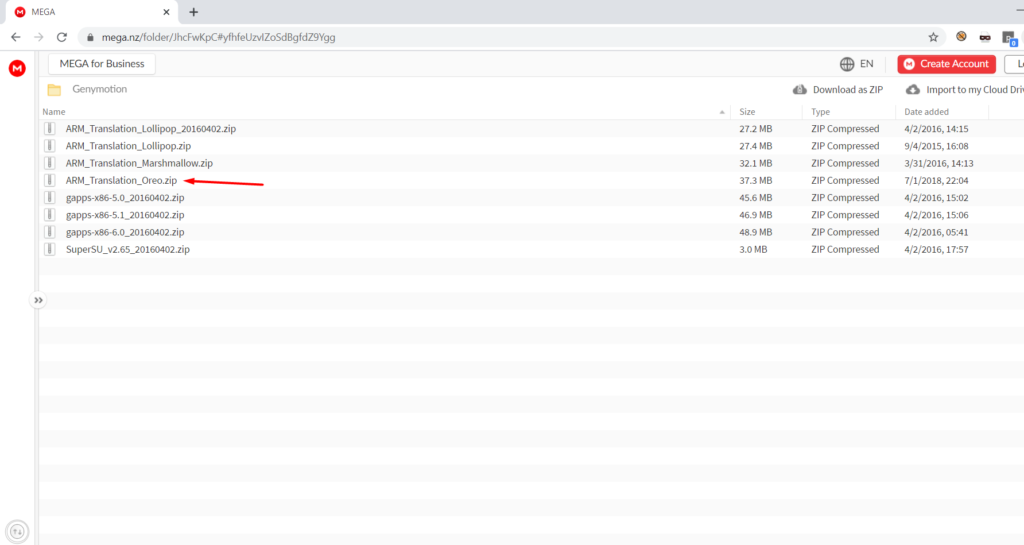Click the 27.2 MB size cell
Screen dimensions: 1024x545
tap(756, 129)
